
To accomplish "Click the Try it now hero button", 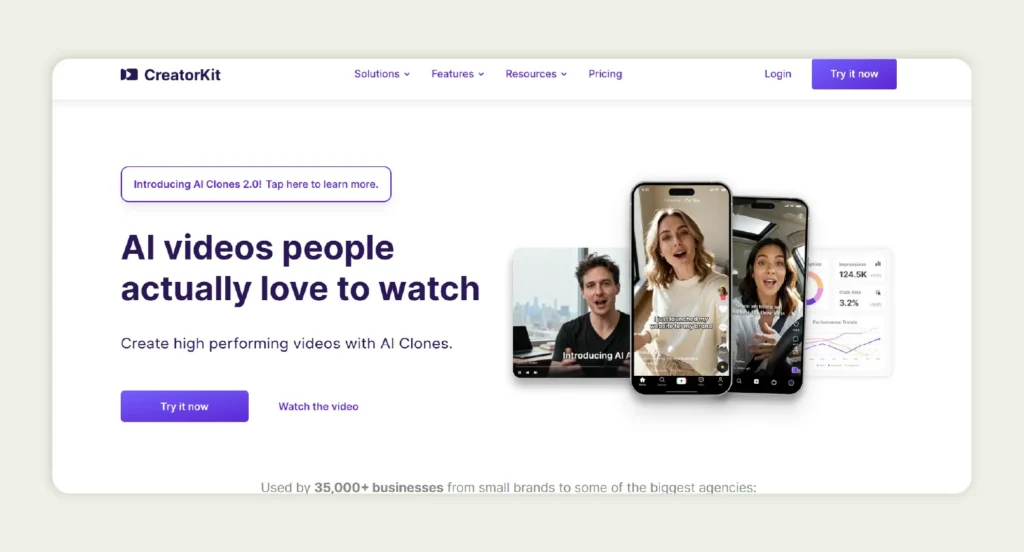I will click(x=185, y=406).
